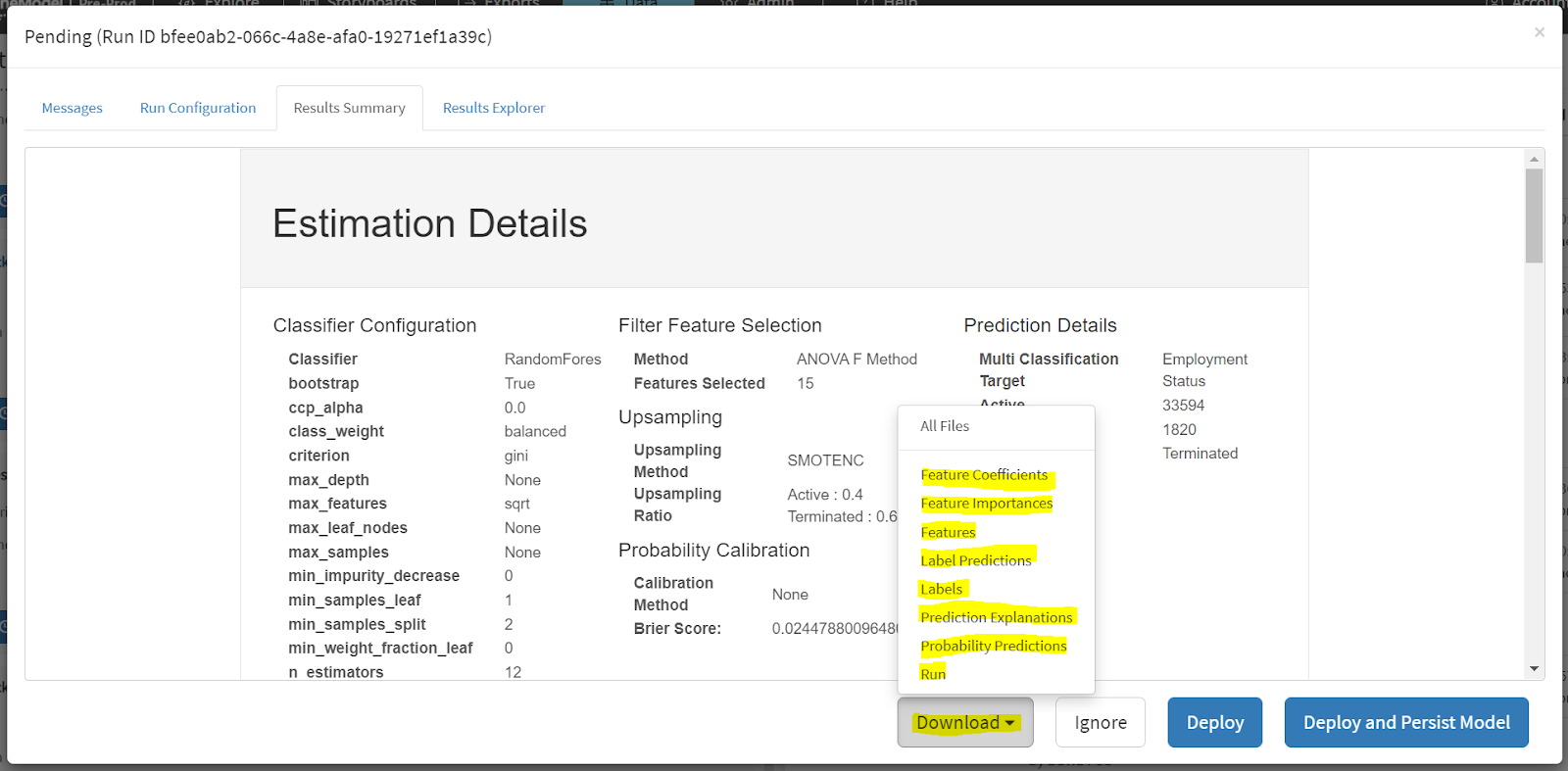The width and height of the screenshot is (1568, 771).
Task: Click Deploy and Persist Model
Action: point(1405,722)
